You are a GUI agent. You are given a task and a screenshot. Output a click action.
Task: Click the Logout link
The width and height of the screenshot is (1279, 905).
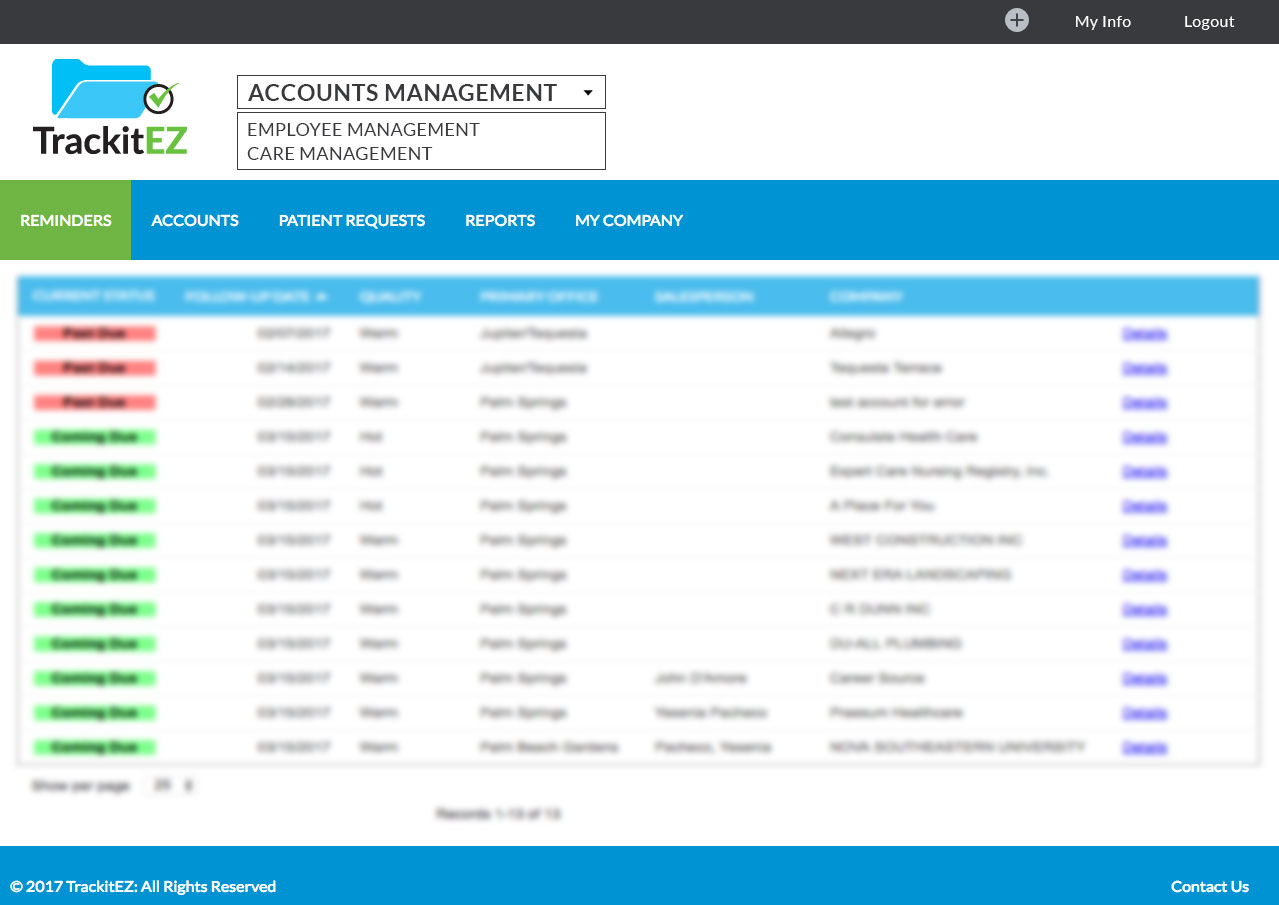1209,22
